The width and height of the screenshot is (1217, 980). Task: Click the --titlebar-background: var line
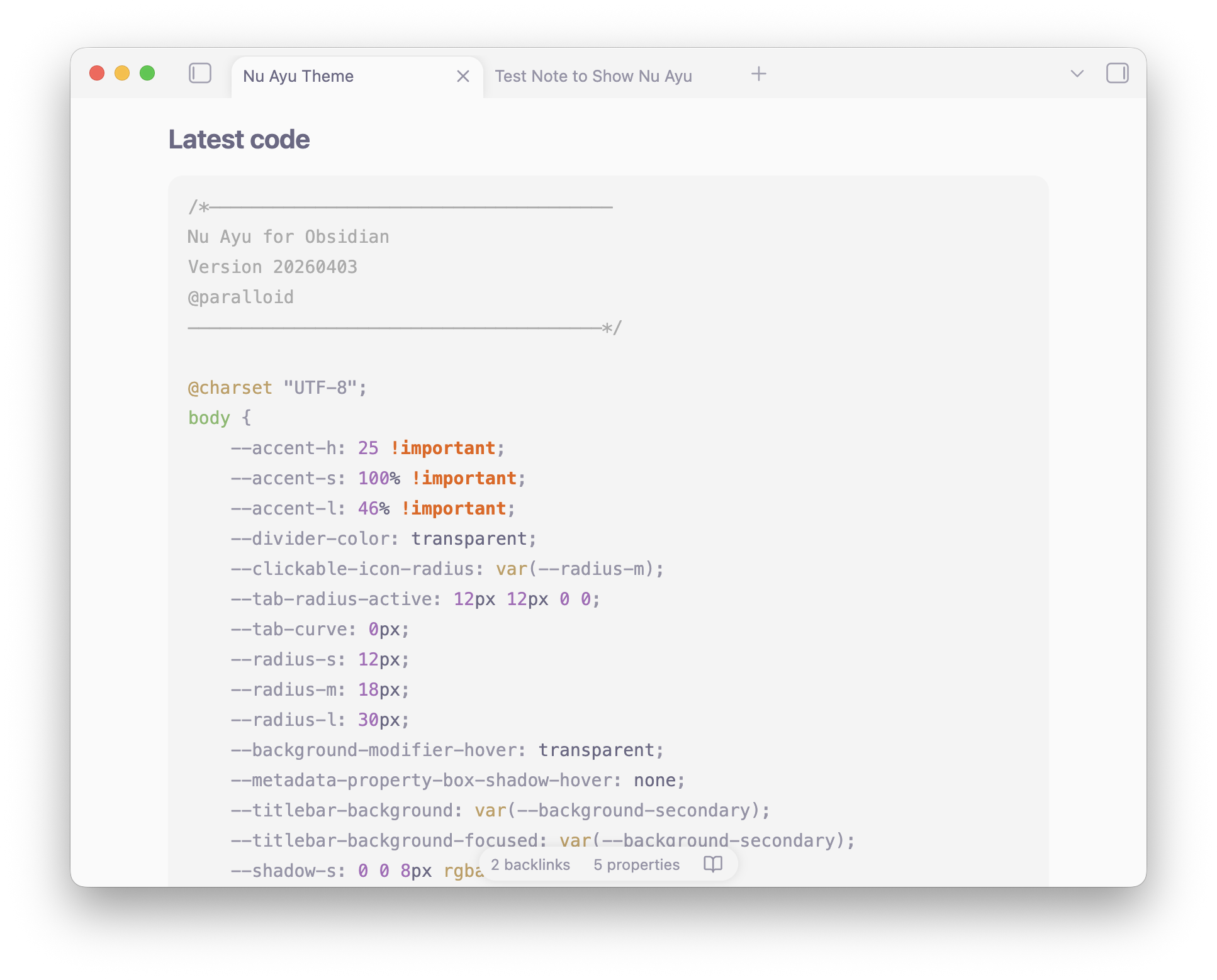[x=500, y=811]
